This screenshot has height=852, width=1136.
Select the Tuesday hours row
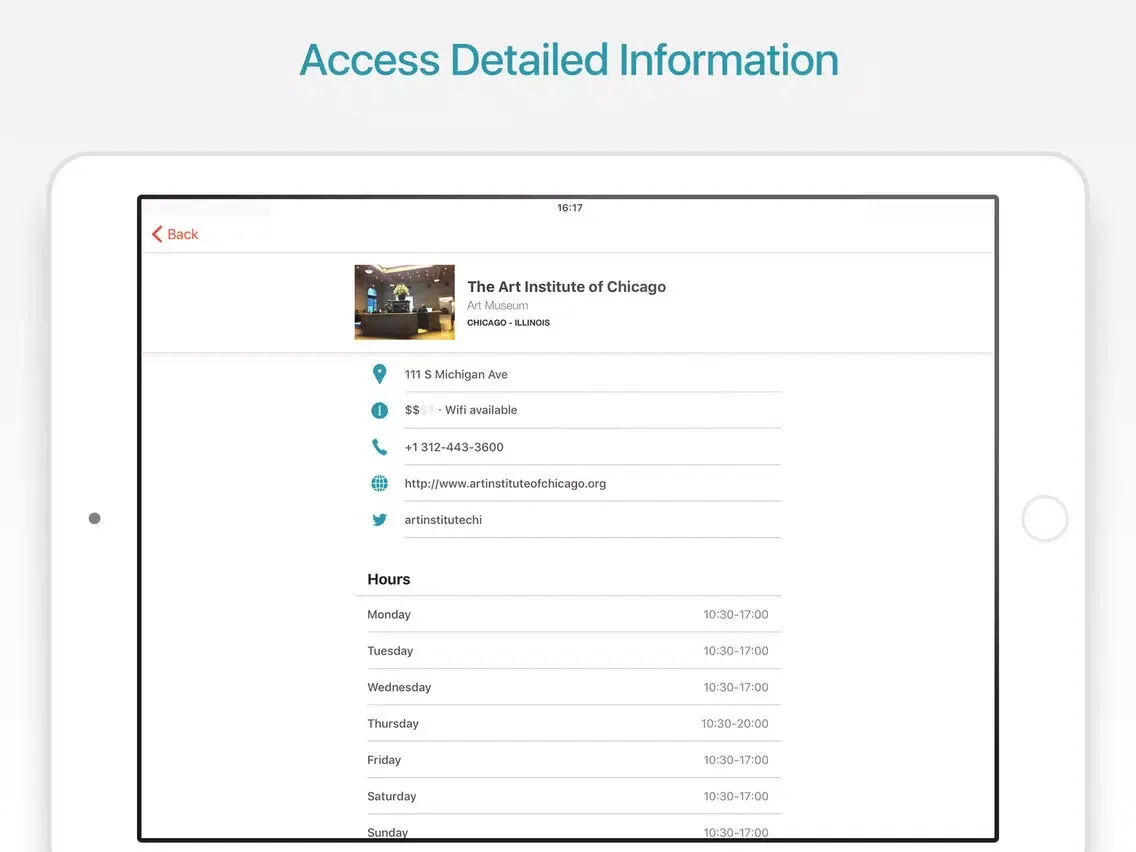568,651
